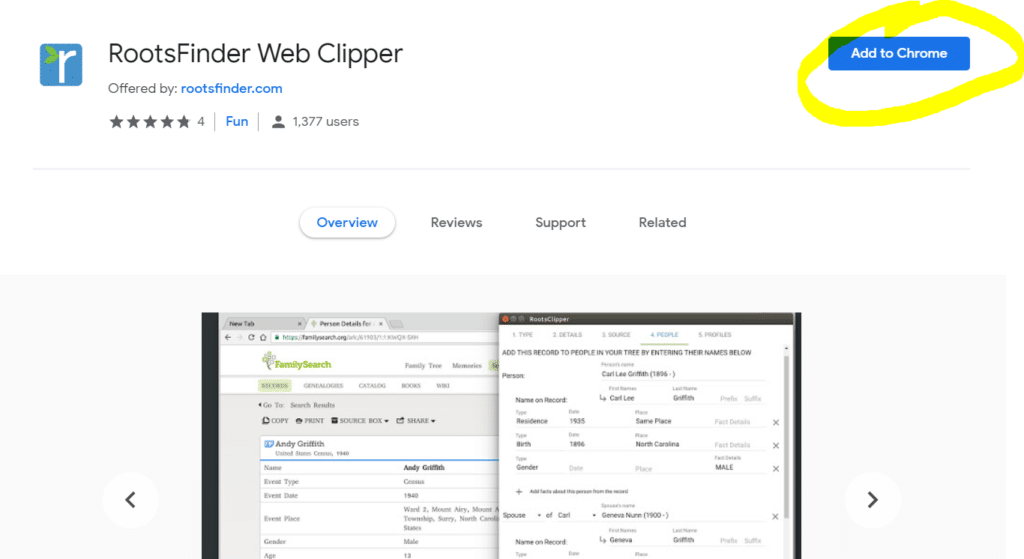Show next screenshot with right arrow
The image size is (1024, 559).
pyautogui.click(x=872, y=500)
